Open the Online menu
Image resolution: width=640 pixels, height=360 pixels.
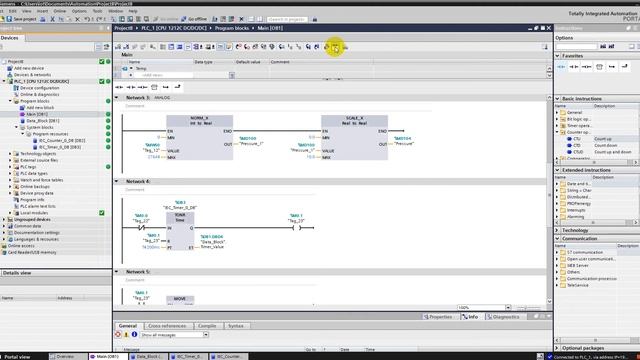[x=60, y=11]
